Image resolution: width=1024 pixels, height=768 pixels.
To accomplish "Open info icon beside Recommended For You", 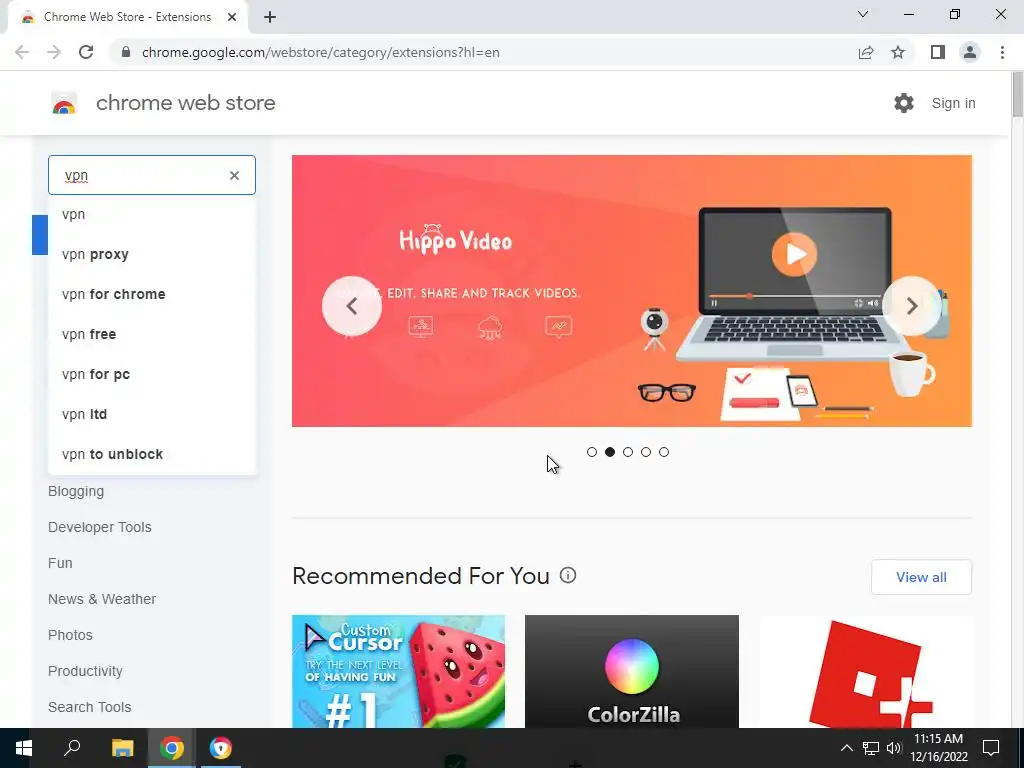I will click(568, 575).
